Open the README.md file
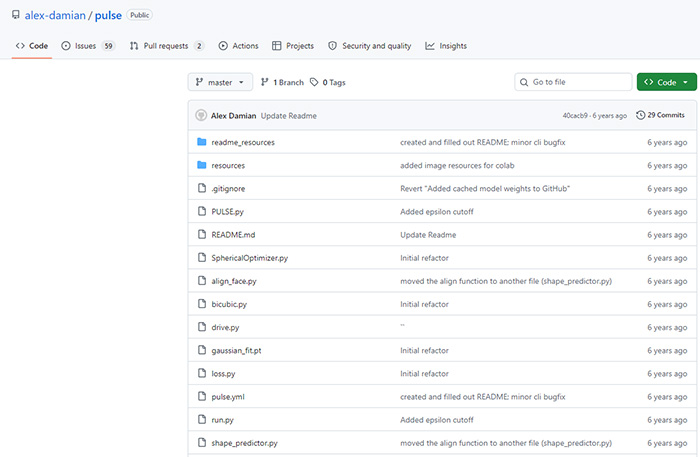Viewport: 700px width, 457px height. [x=233, y=235]
